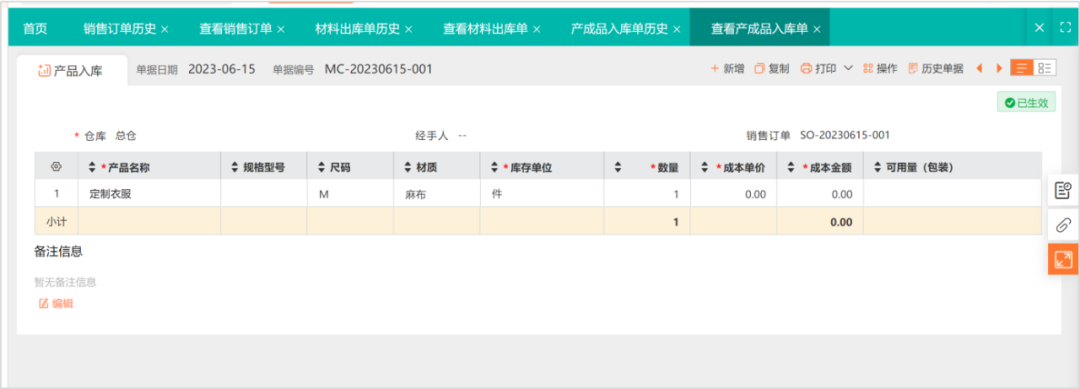
Task: Switch to 销售订单历史 tab
Action: coord(120,28)
